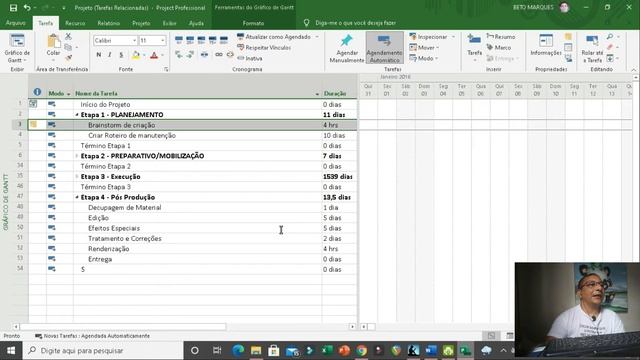The image size is (640, 360).
Task: Switch to the Relatório tab
Action: (x=109, y=23)
